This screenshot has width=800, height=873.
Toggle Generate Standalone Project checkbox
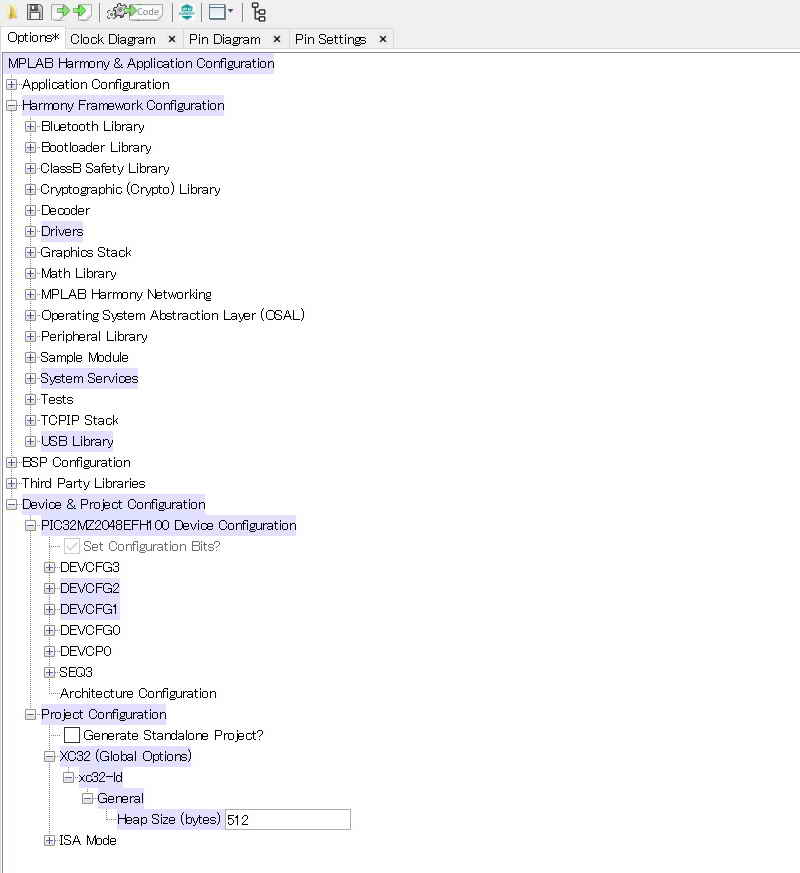(72, 735)
